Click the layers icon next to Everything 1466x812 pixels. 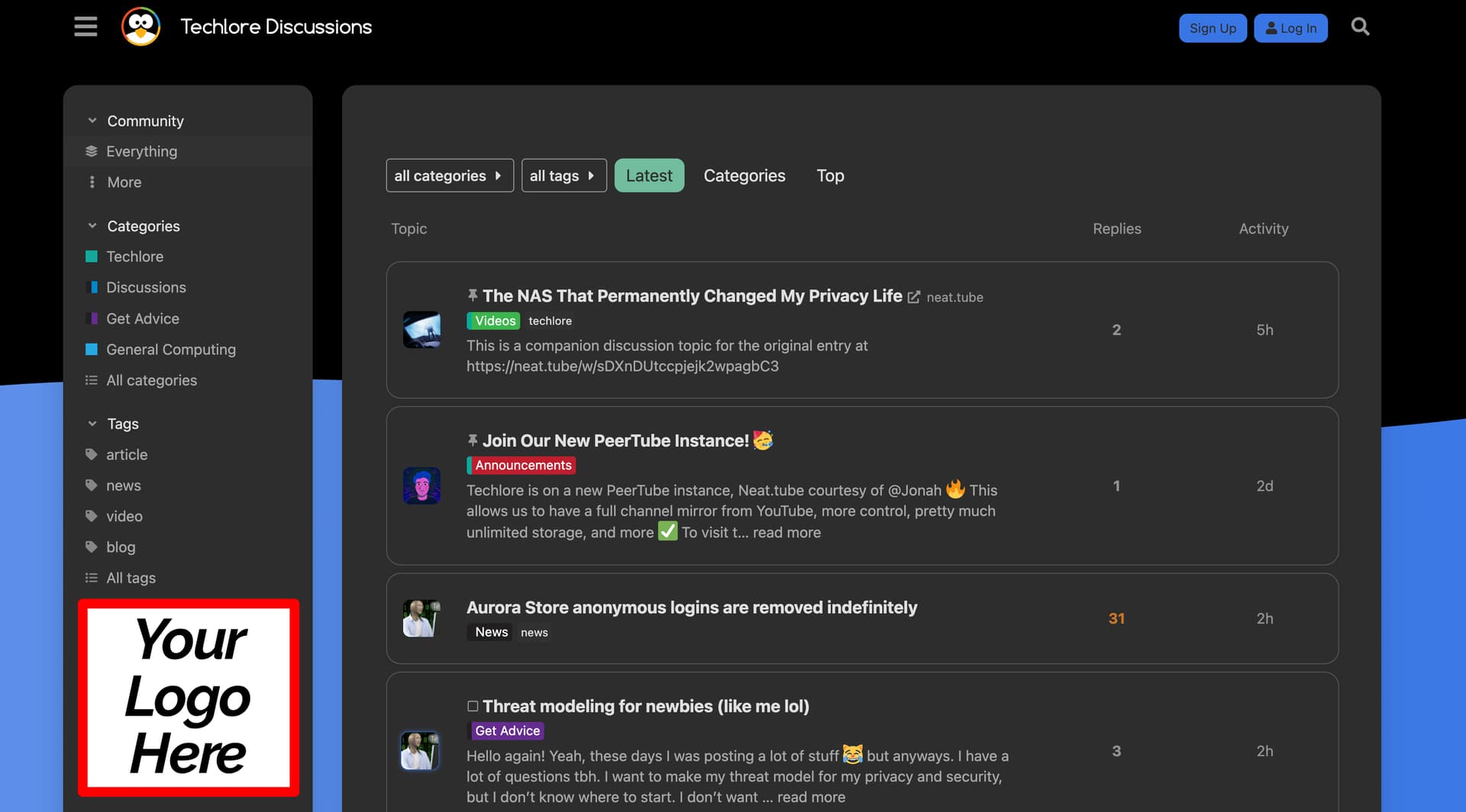point(92,151)
